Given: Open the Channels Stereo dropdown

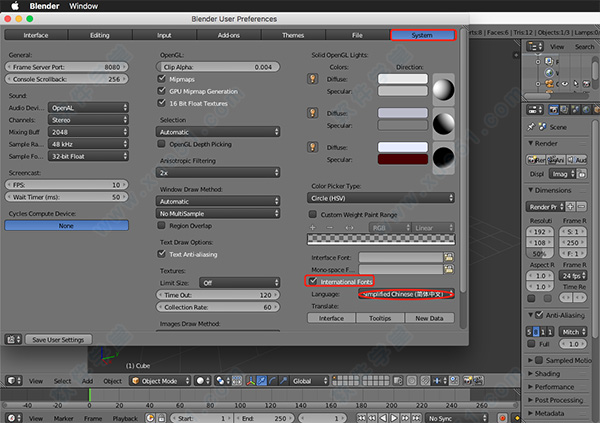Looking at the screenshot, I should pyautogui.click(x=88, y=120).
